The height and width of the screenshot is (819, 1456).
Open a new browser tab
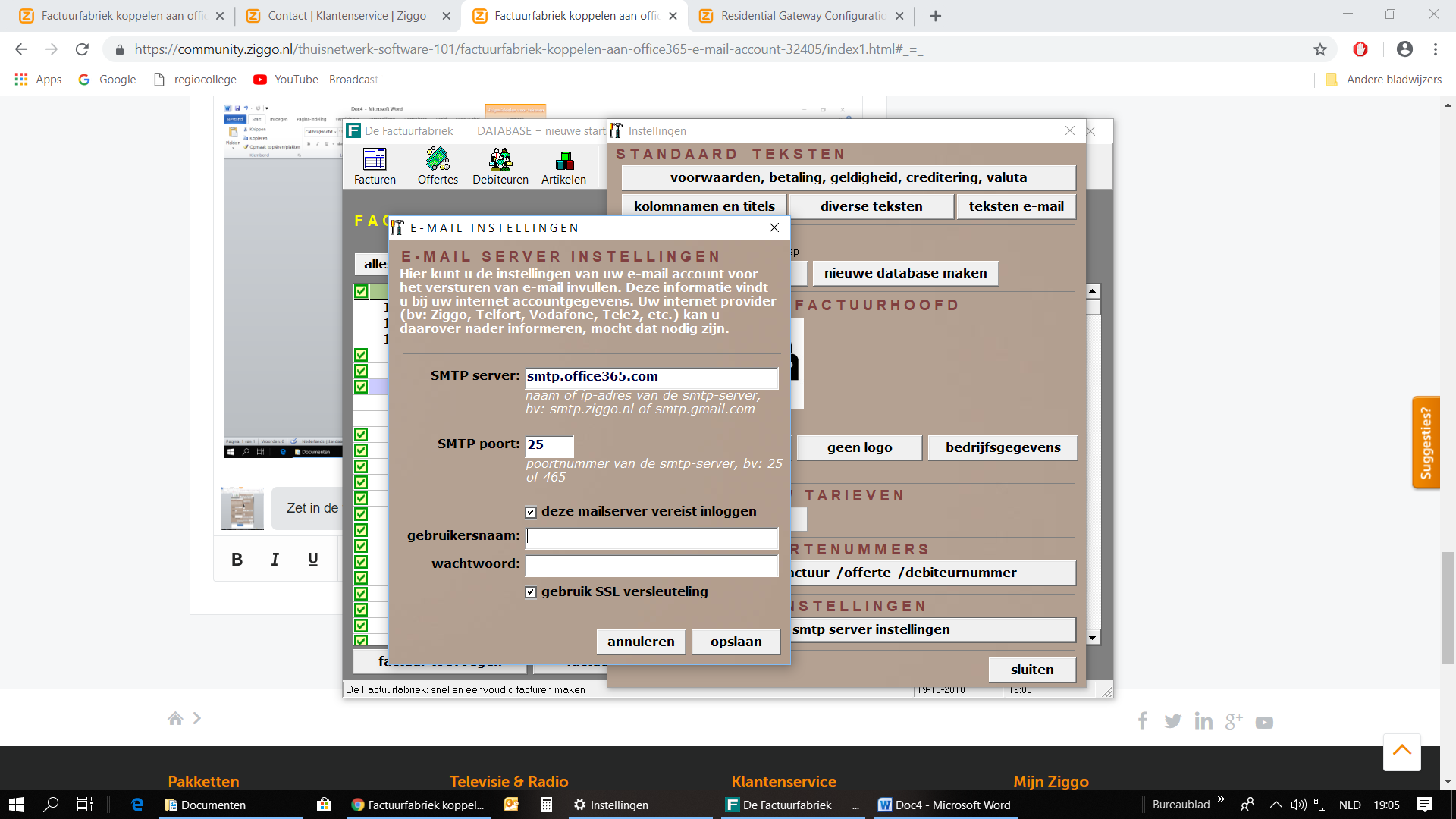935,16
